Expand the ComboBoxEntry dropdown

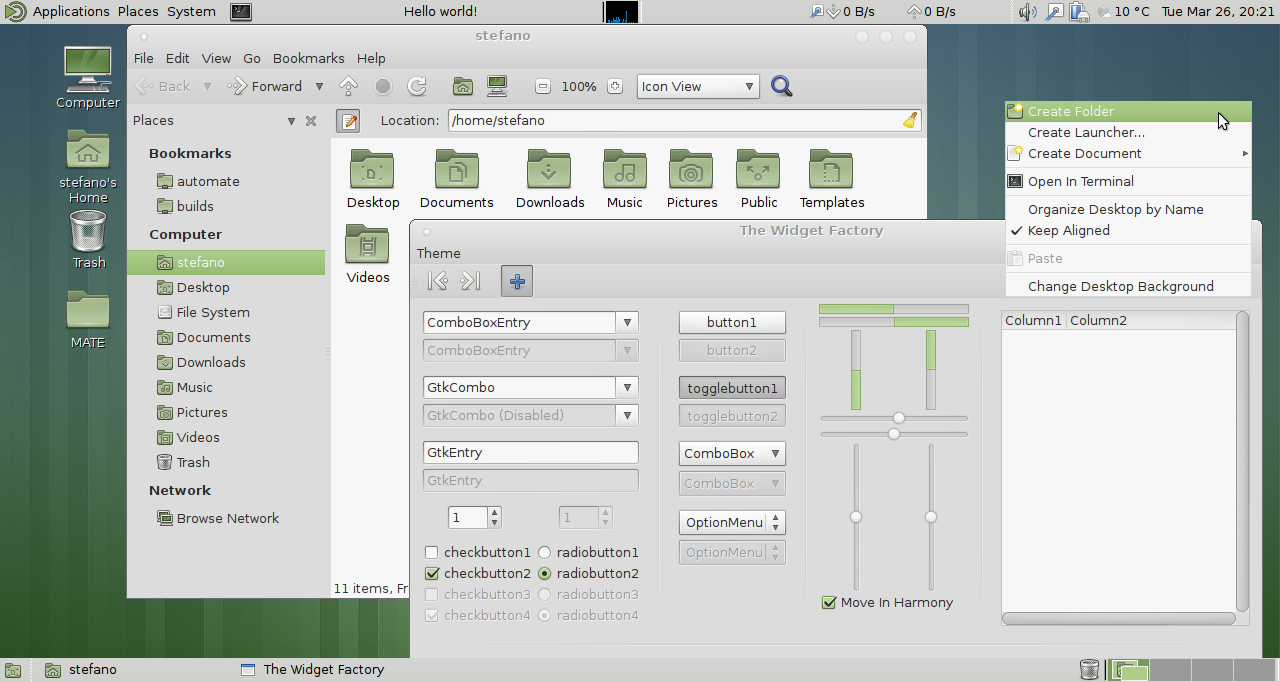tap(627, 322)
